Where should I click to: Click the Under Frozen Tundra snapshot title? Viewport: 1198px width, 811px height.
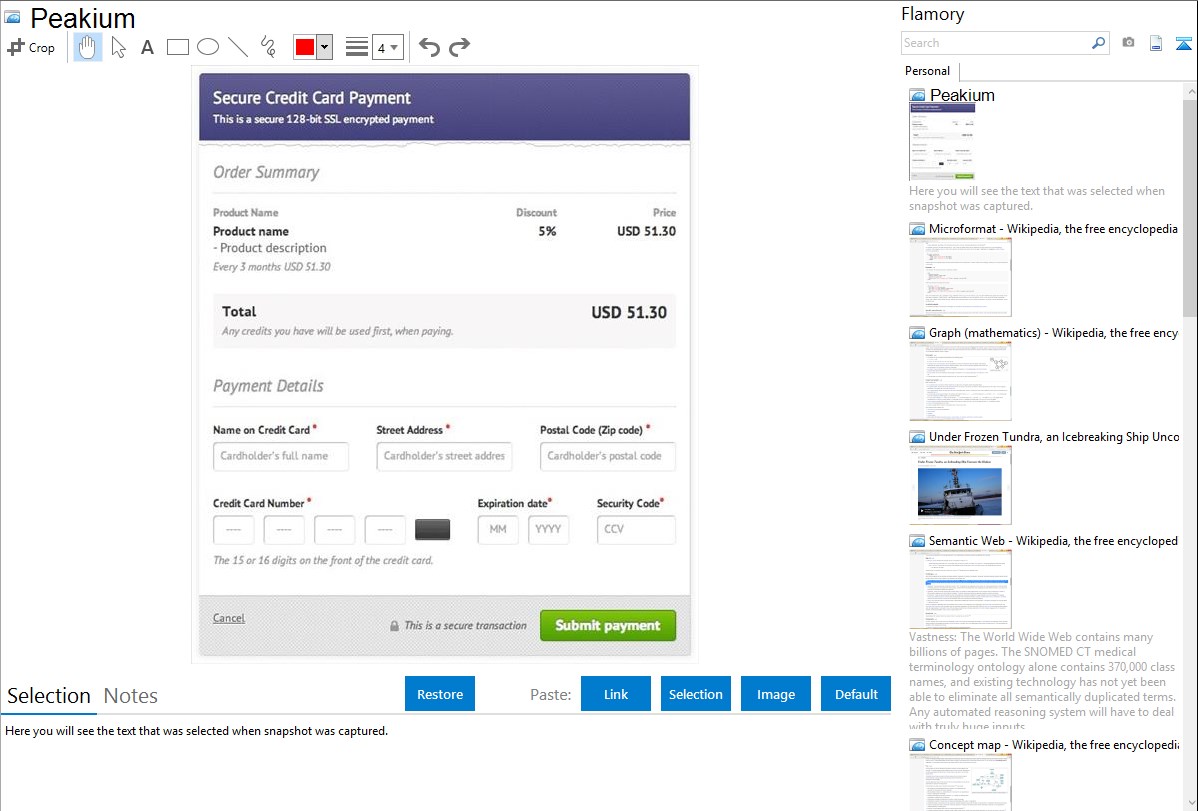tap(1054, 436)
